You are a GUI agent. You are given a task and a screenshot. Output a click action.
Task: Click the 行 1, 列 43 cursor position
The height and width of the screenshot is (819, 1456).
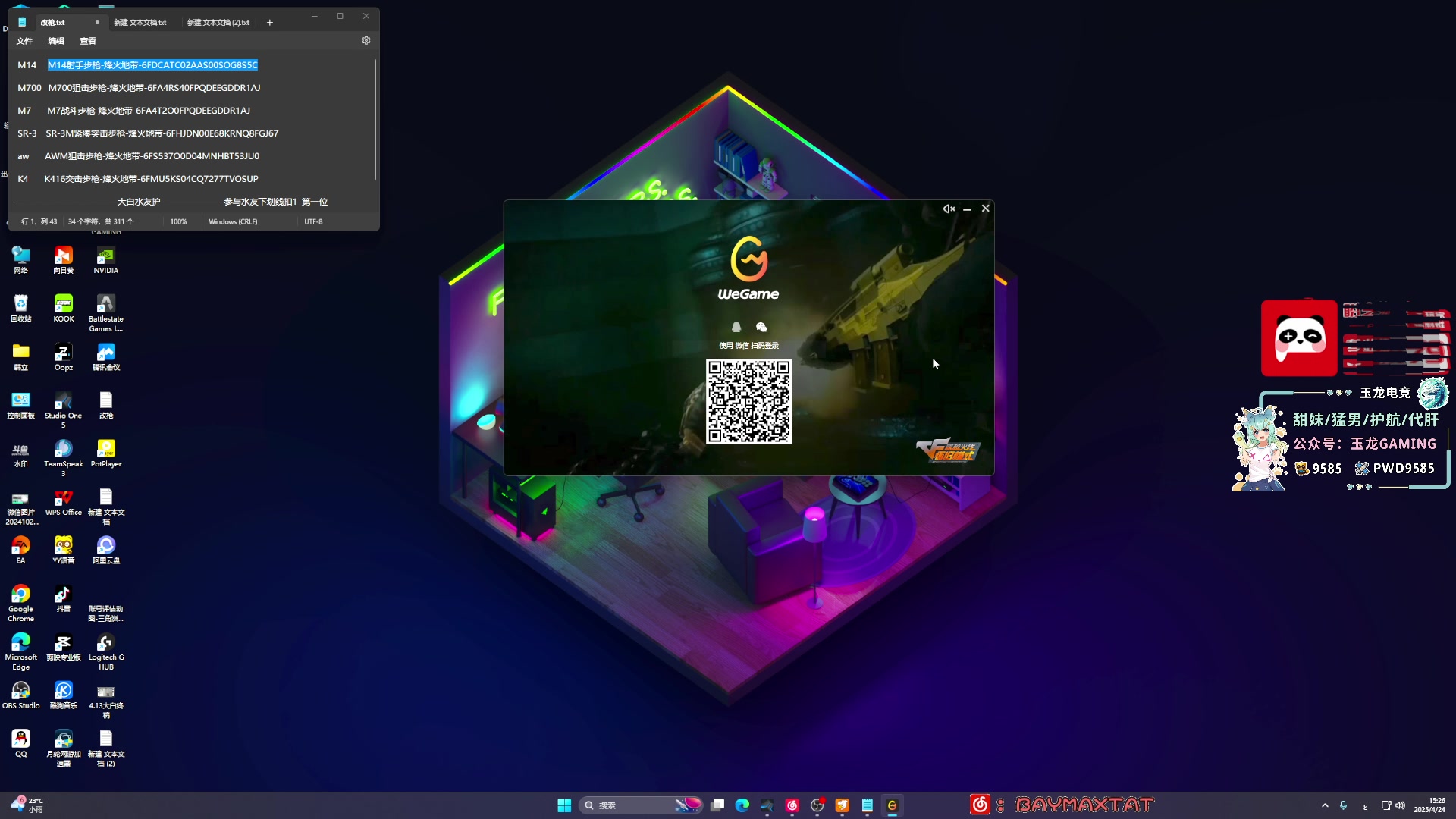[x=39, y=222]
